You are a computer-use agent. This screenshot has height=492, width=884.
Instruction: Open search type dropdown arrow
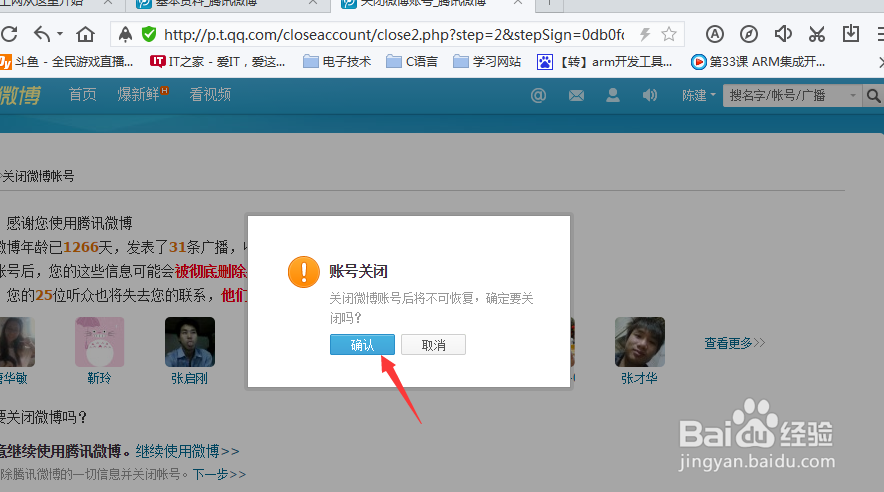pyautogui.click(x=853, y=95)
